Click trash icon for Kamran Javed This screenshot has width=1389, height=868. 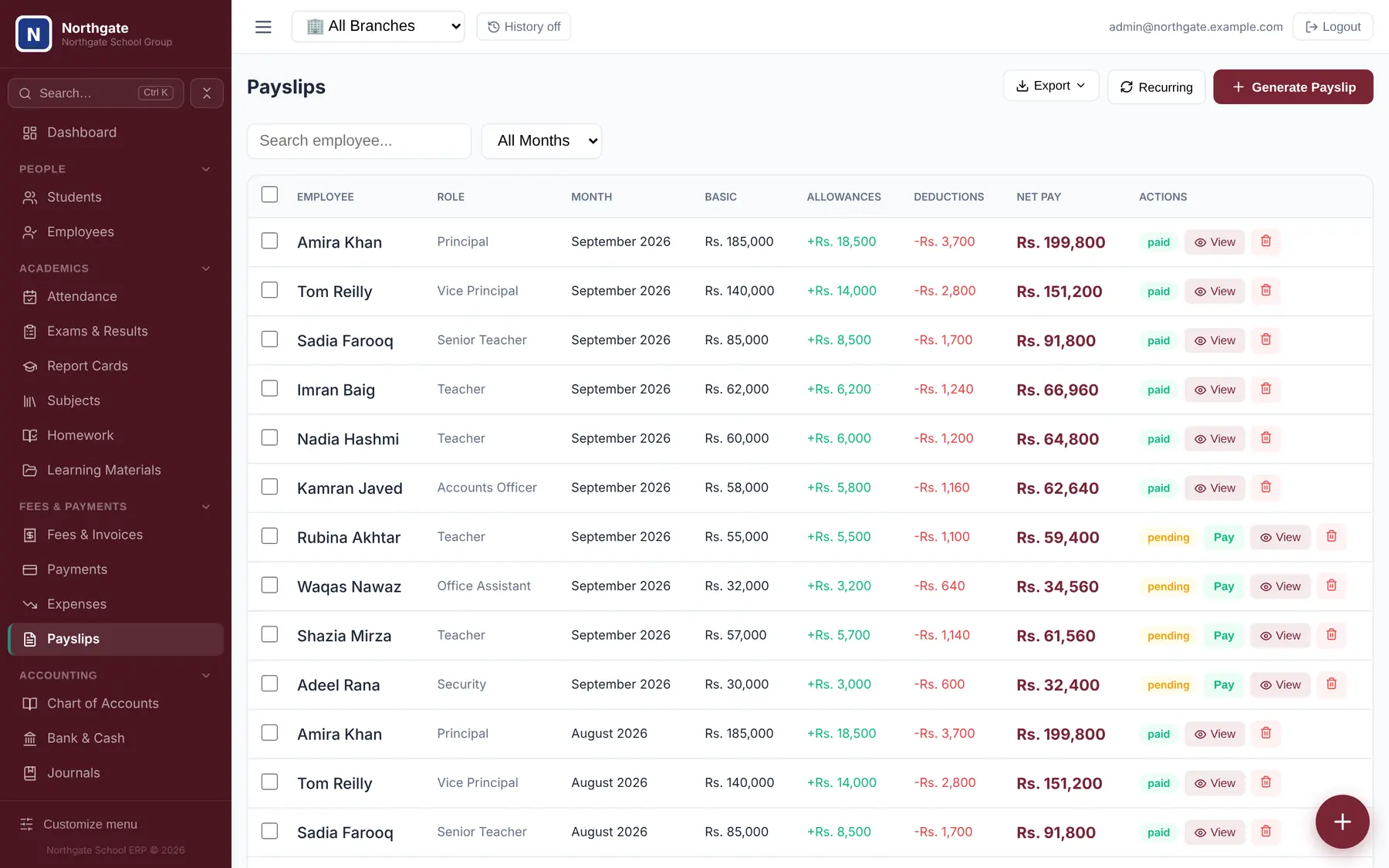tap(1266, 487)
